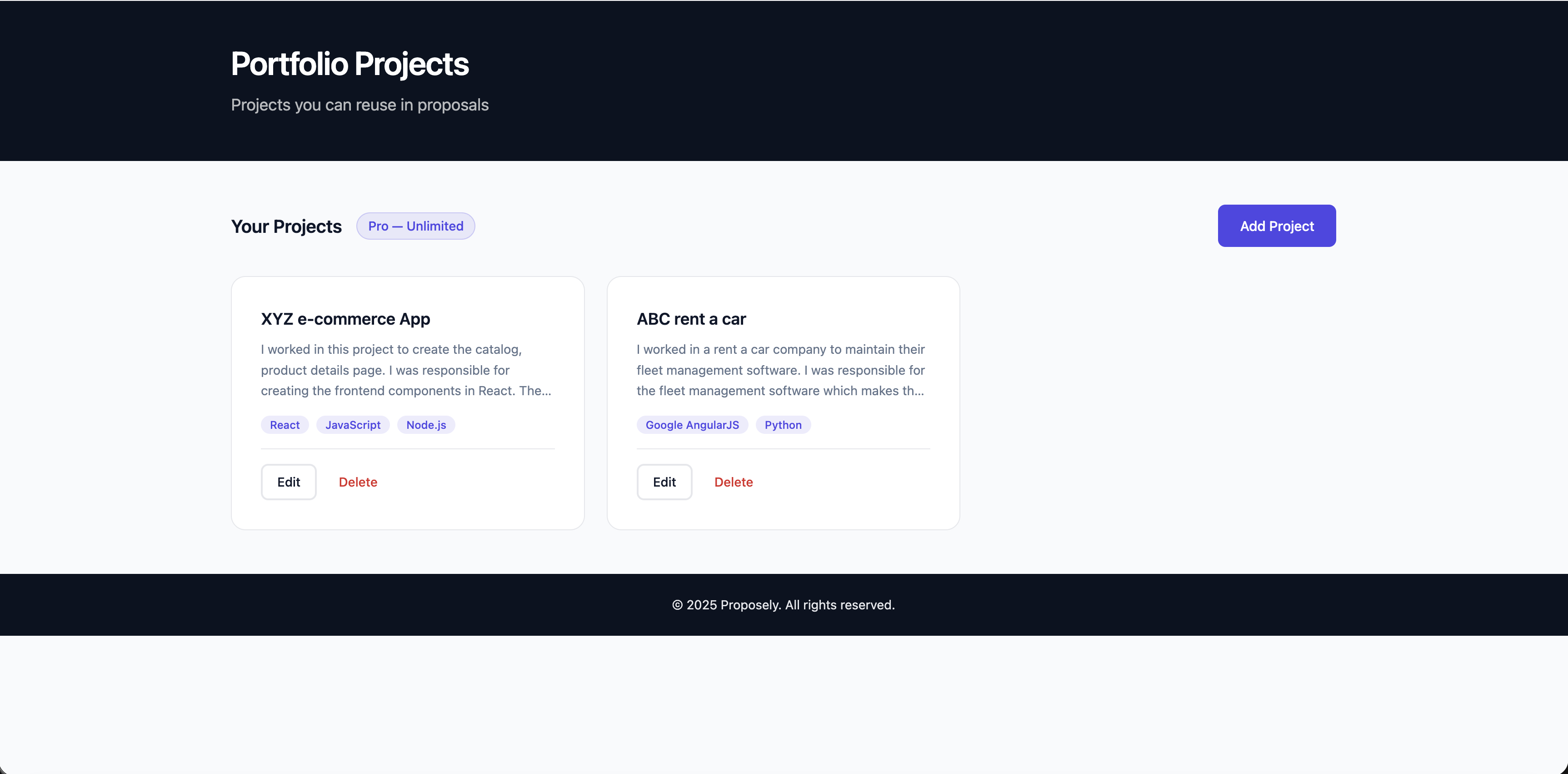Select the JavaScript skill tag

point(353,425)
